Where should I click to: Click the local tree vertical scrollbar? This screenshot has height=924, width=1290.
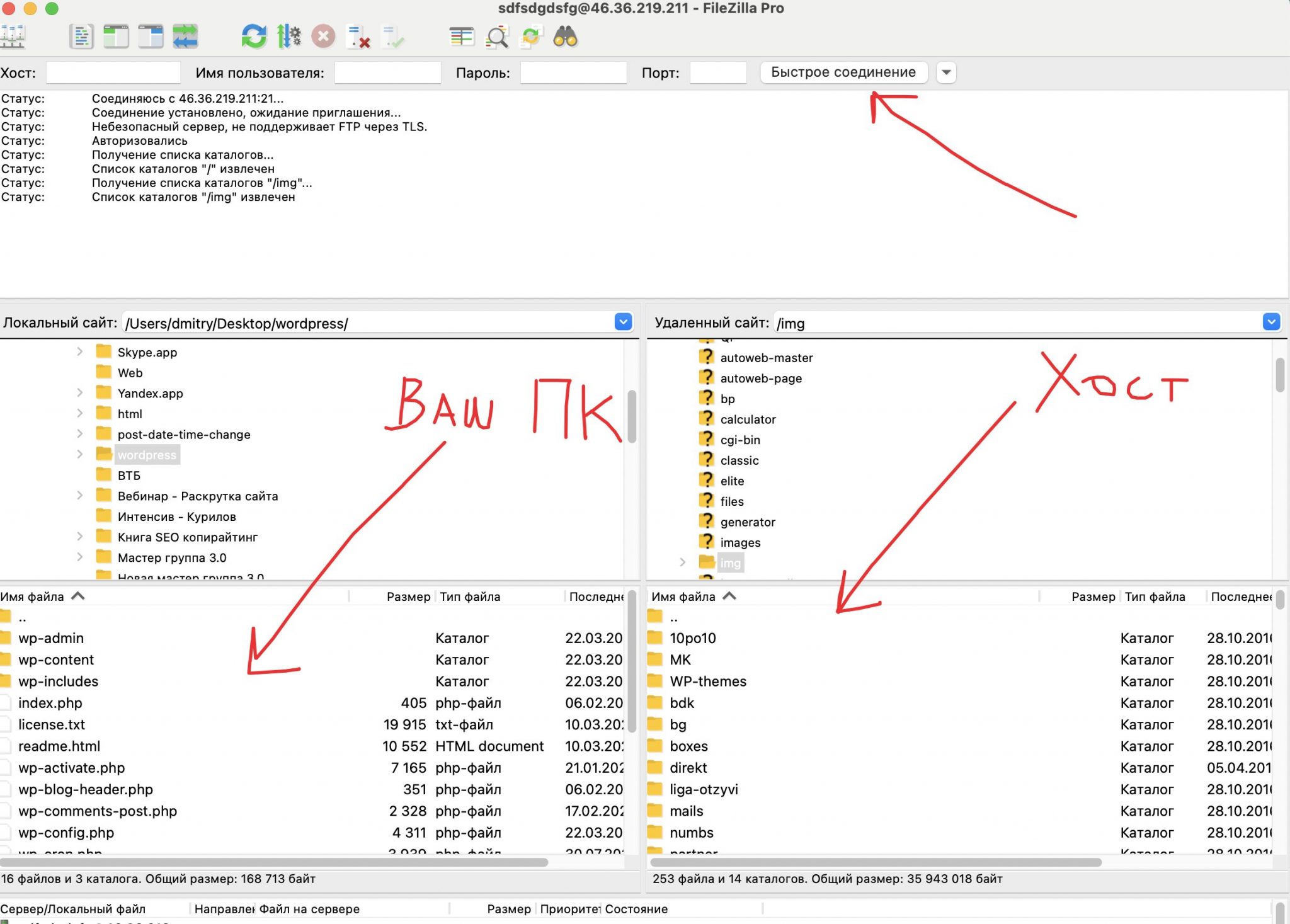coord(632,416)
